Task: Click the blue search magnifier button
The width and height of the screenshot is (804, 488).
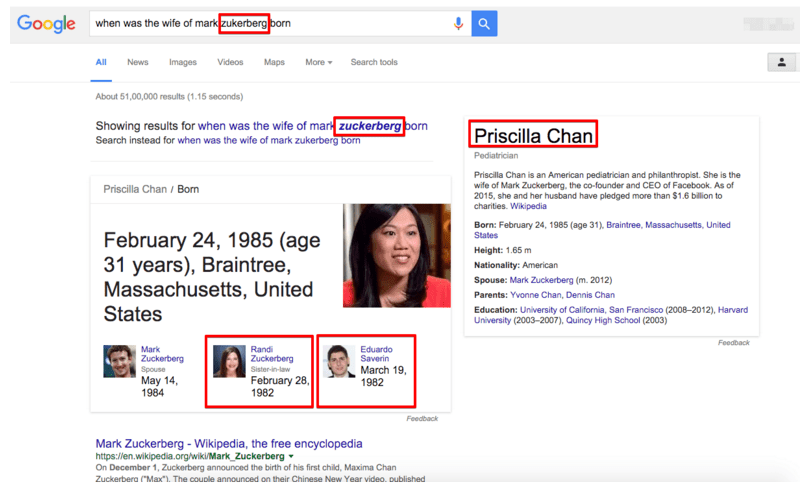Action: click(x=484, y=24)
